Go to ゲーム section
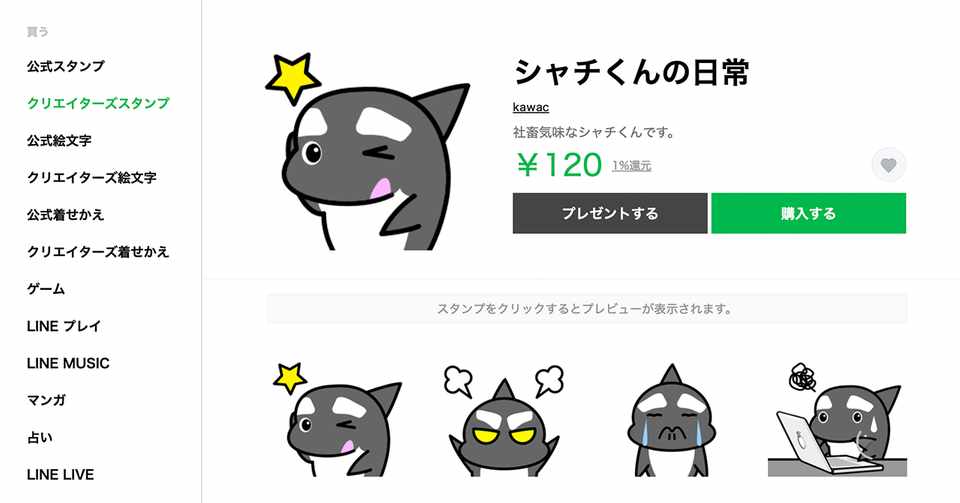Screen dimensions: 960x503 pyautogui.click(x=46, y=289)
